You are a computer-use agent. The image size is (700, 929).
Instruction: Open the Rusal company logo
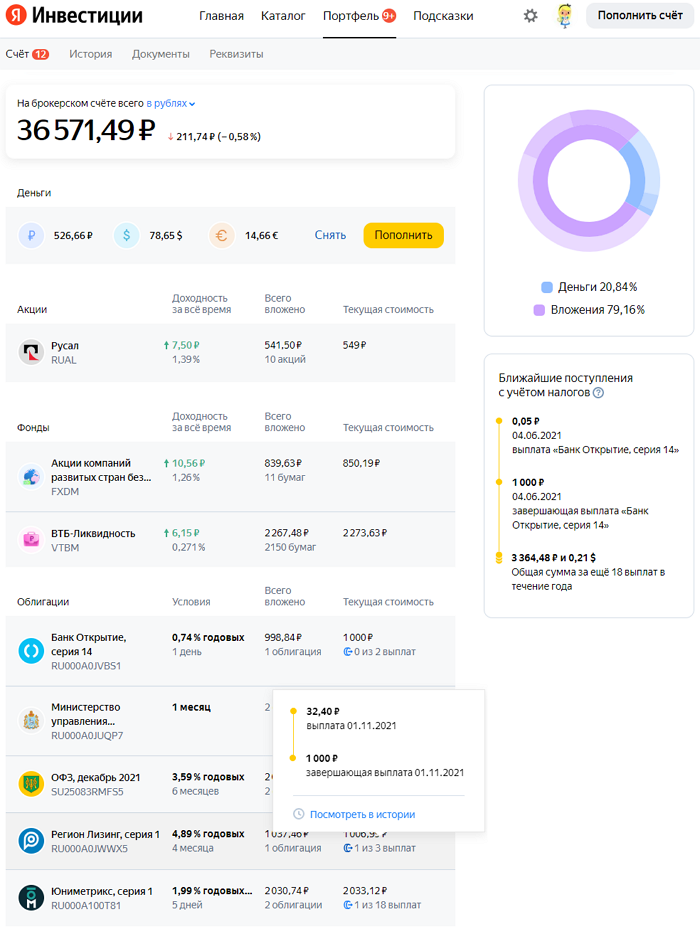[x=31, y=352]
